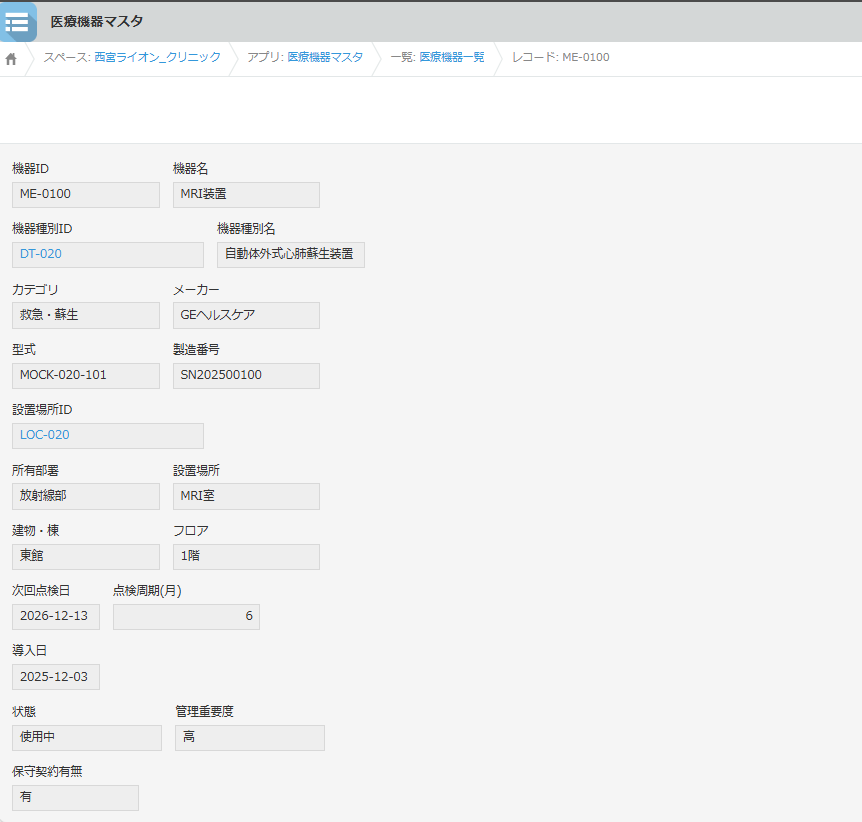Click the 機器ID value ME-0100

coord(86,195)
